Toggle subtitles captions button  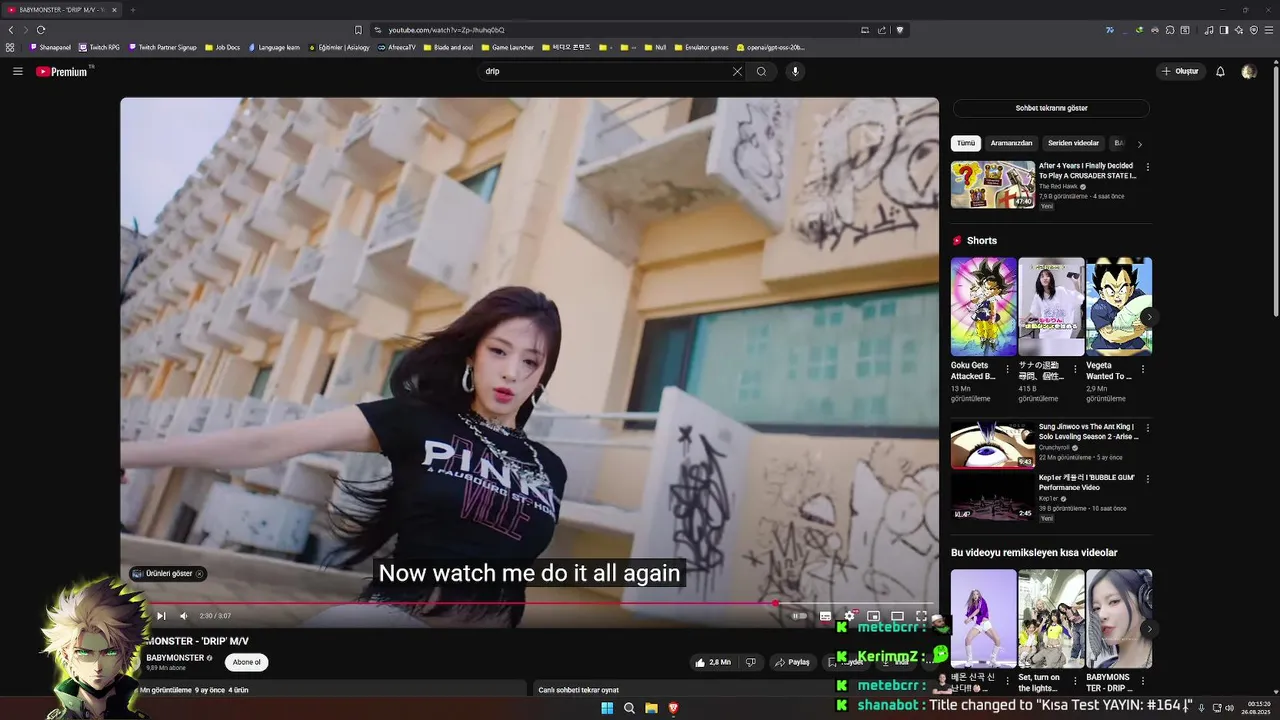pyautogui.click(x=825, y=616)
